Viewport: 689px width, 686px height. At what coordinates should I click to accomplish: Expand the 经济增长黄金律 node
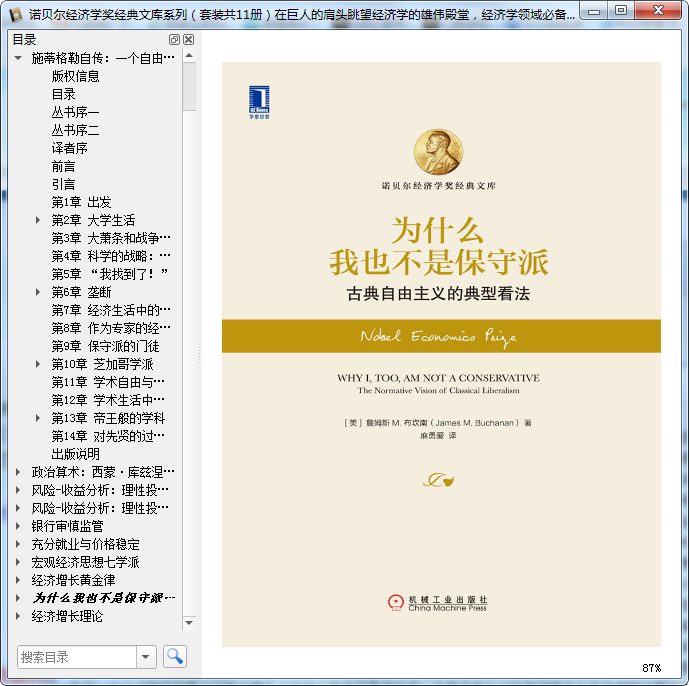click(x=18, y=580)
